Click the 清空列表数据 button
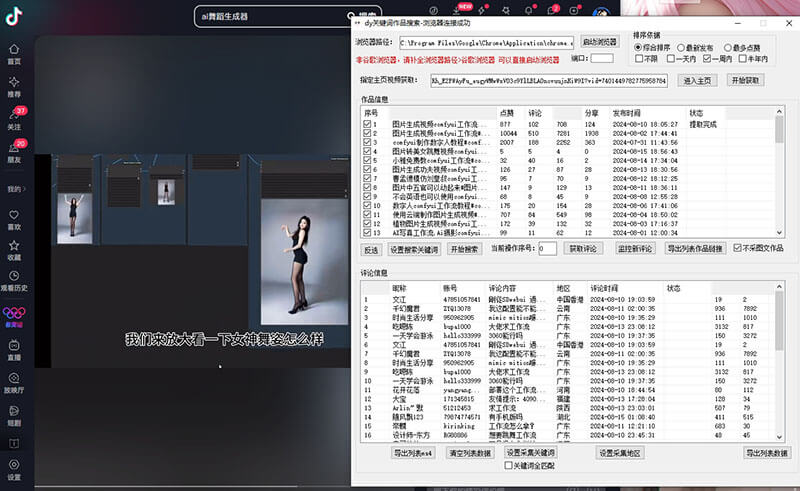800x491 pixels. [470, 453]
